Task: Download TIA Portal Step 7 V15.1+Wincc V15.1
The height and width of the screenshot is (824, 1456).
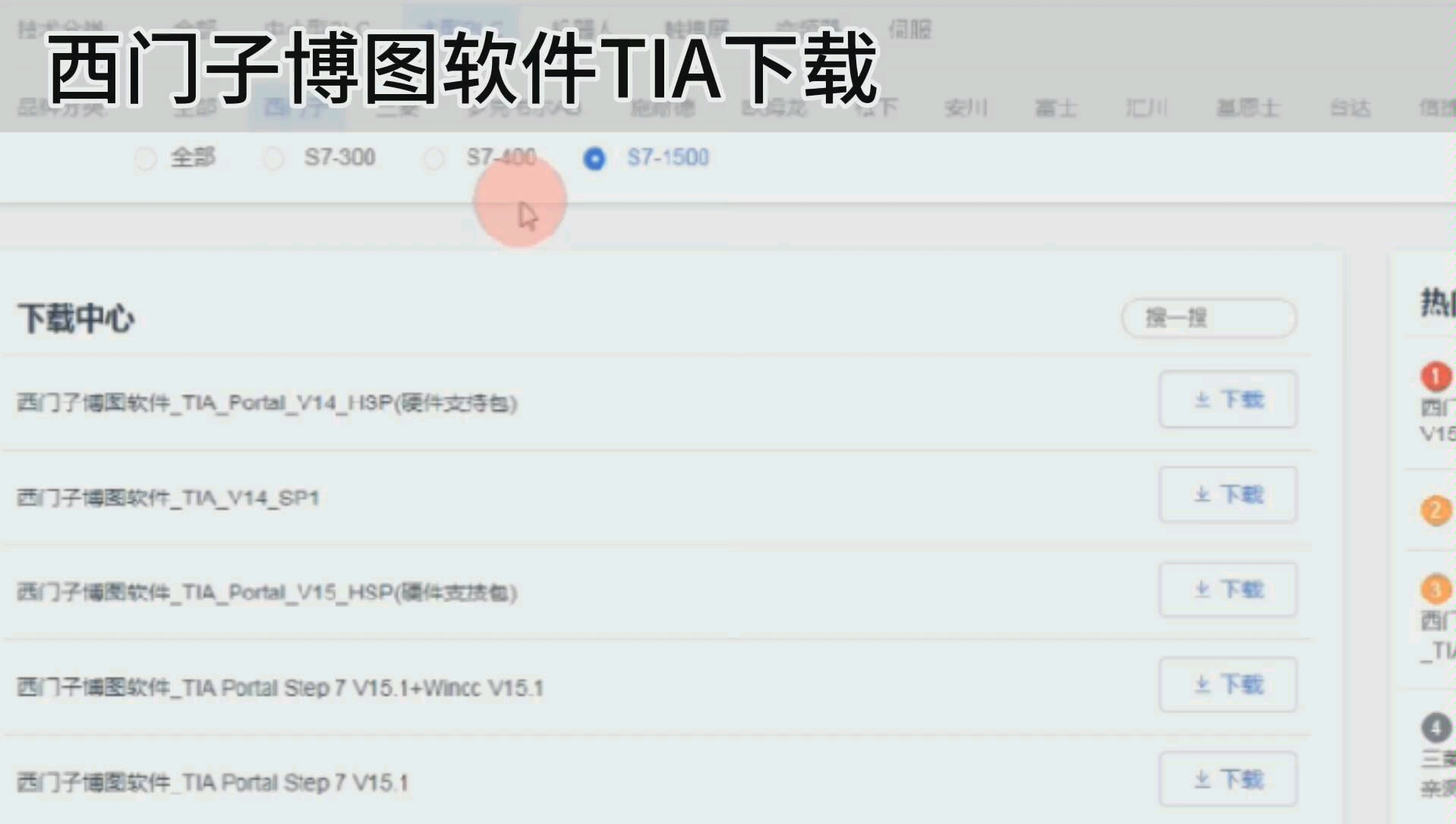Action: point(1228,684)
